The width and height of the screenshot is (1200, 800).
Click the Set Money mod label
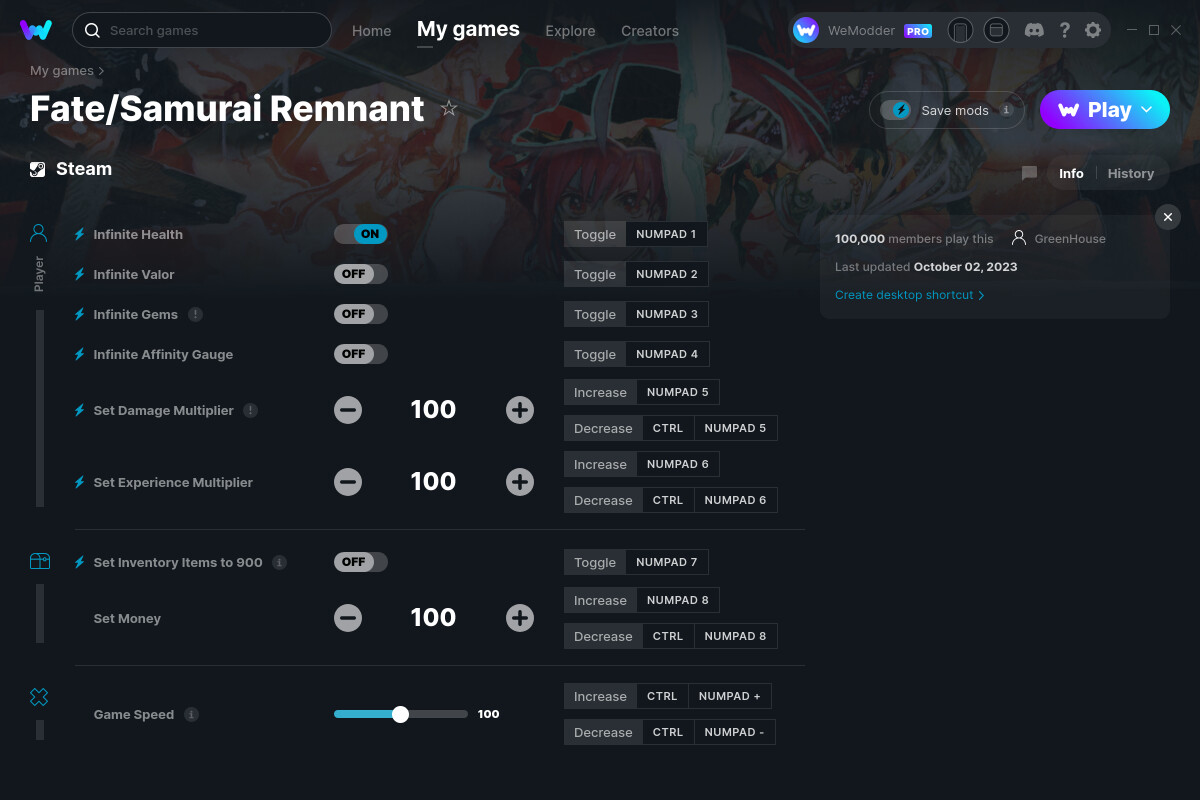[127, 618]
